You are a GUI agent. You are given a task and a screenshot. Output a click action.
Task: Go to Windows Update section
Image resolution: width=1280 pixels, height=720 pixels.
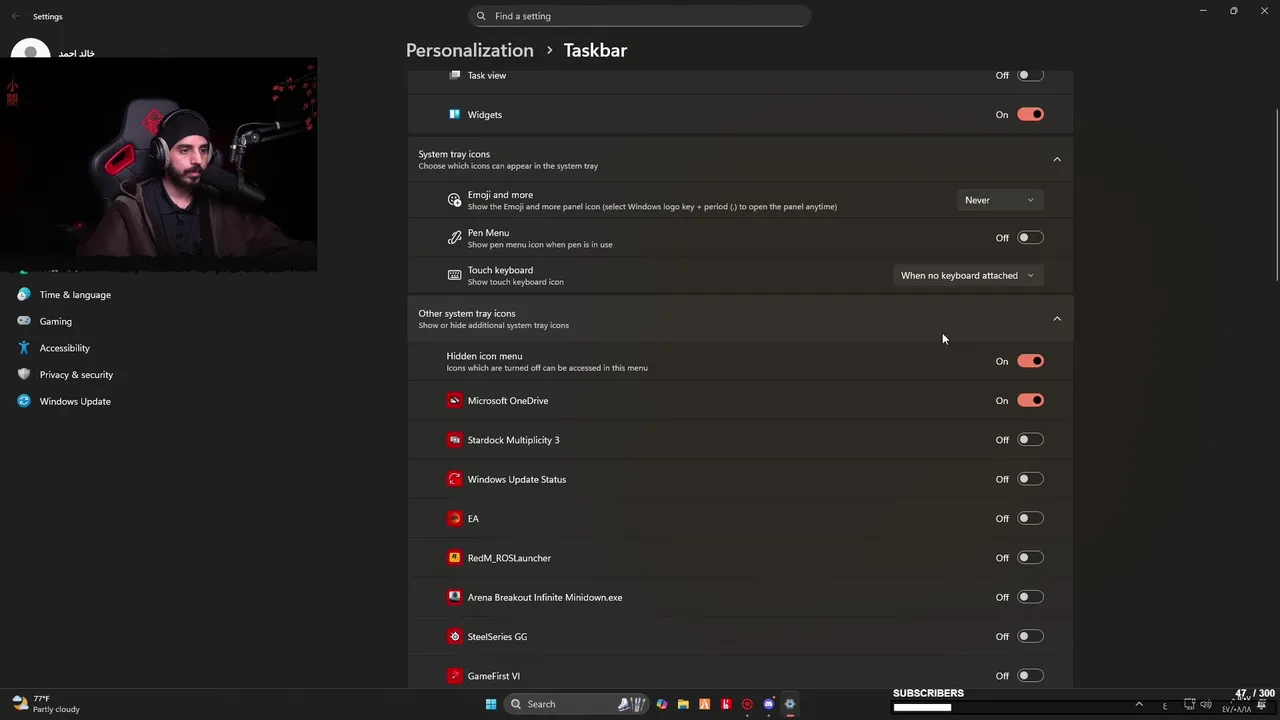(75, 402)
